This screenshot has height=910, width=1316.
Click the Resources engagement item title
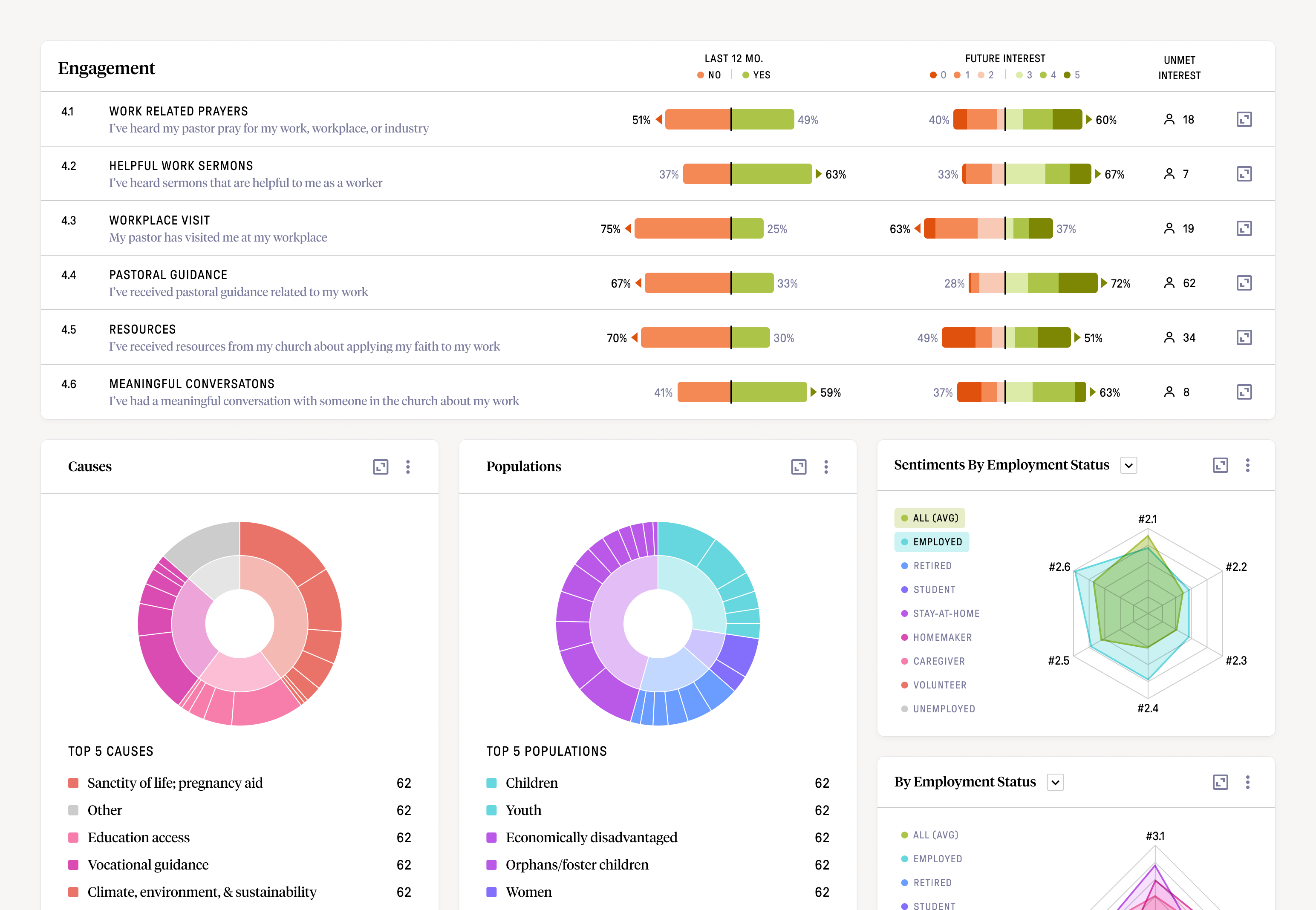tap(142, 329)
